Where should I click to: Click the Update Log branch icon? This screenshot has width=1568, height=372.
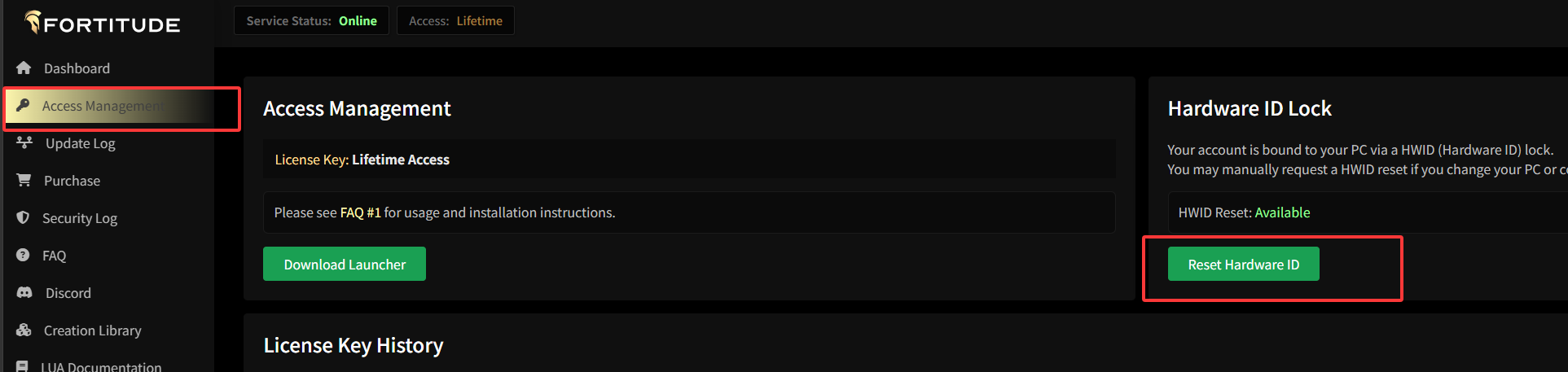point(24,143)
